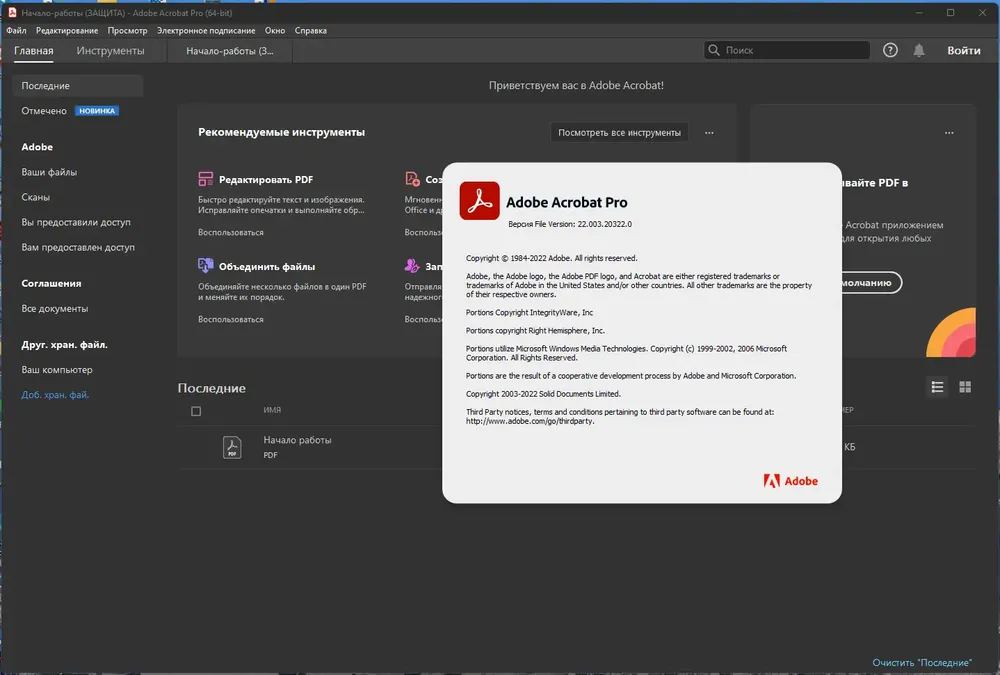
Task: Select Вам предоставлен доступ in sidebar
Action: 78,247
